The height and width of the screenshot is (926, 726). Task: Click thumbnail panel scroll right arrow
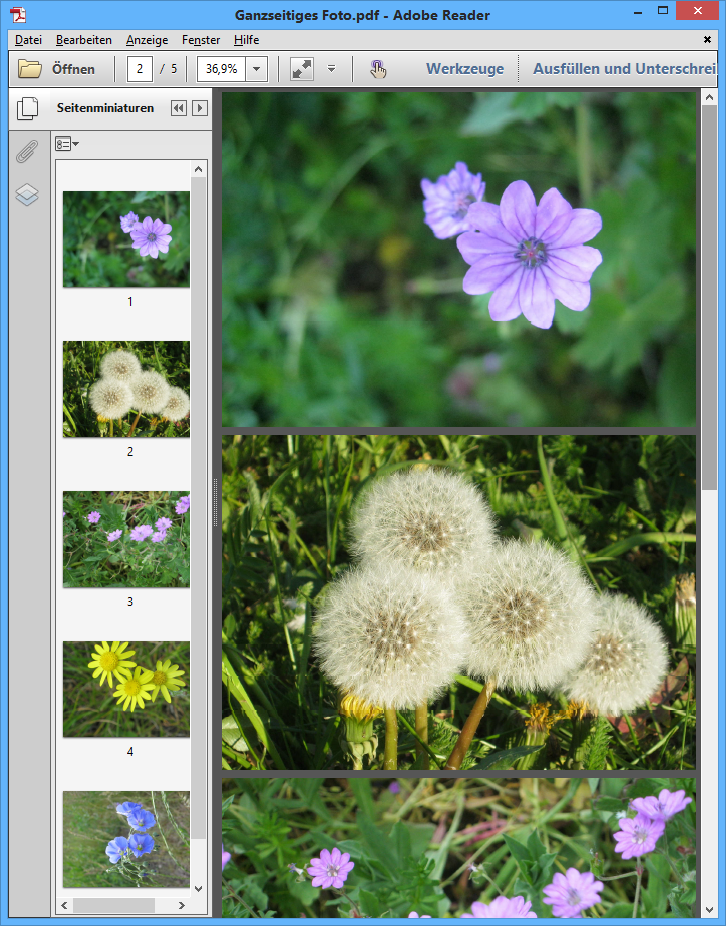tap(182, 905)
